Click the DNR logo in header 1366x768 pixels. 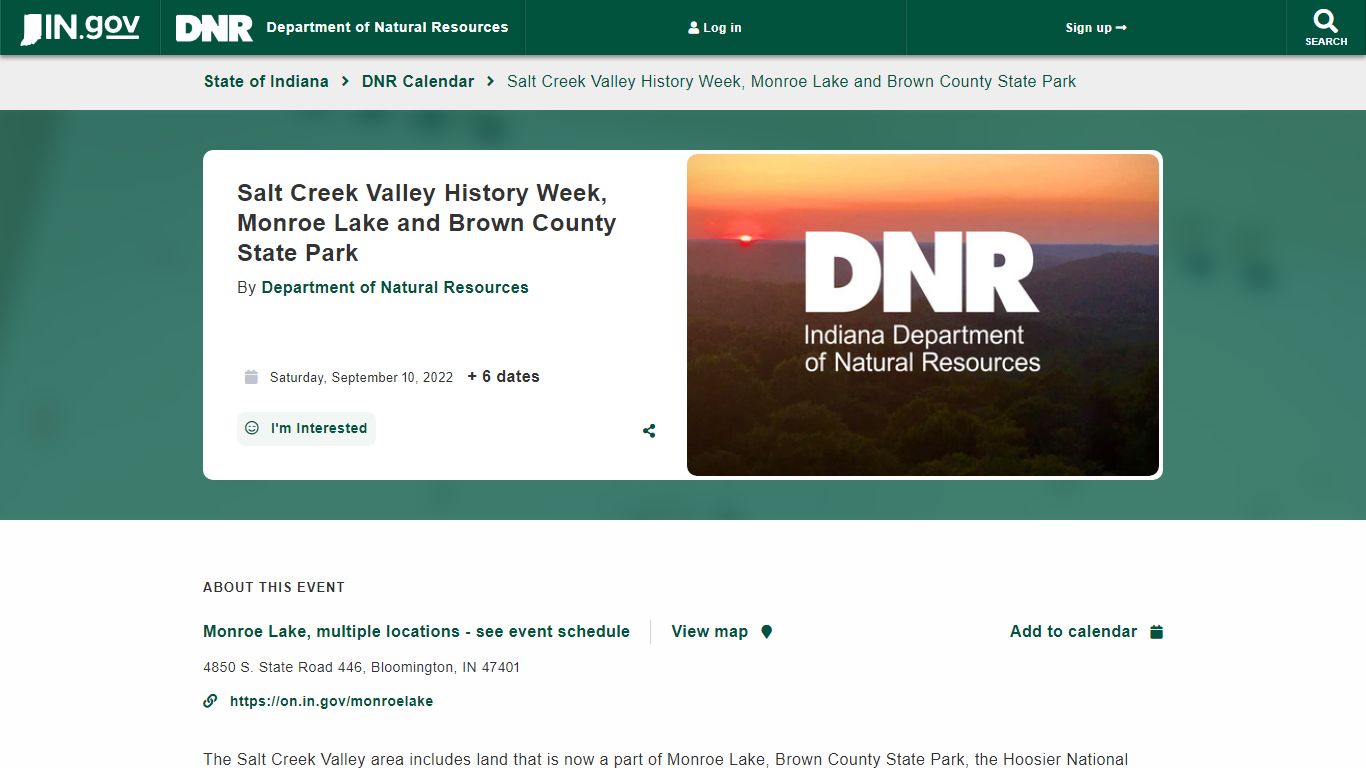214,28
